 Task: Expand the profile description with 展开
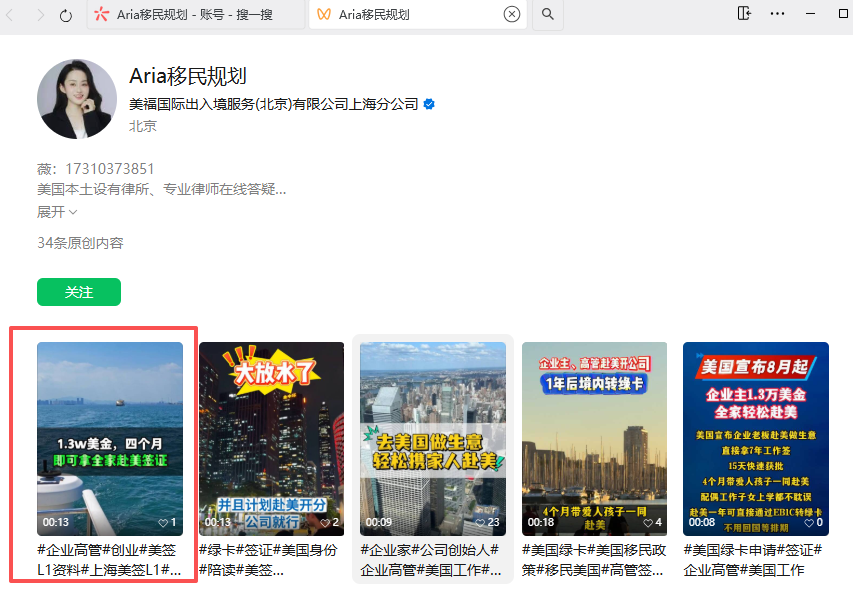[57, 212]
